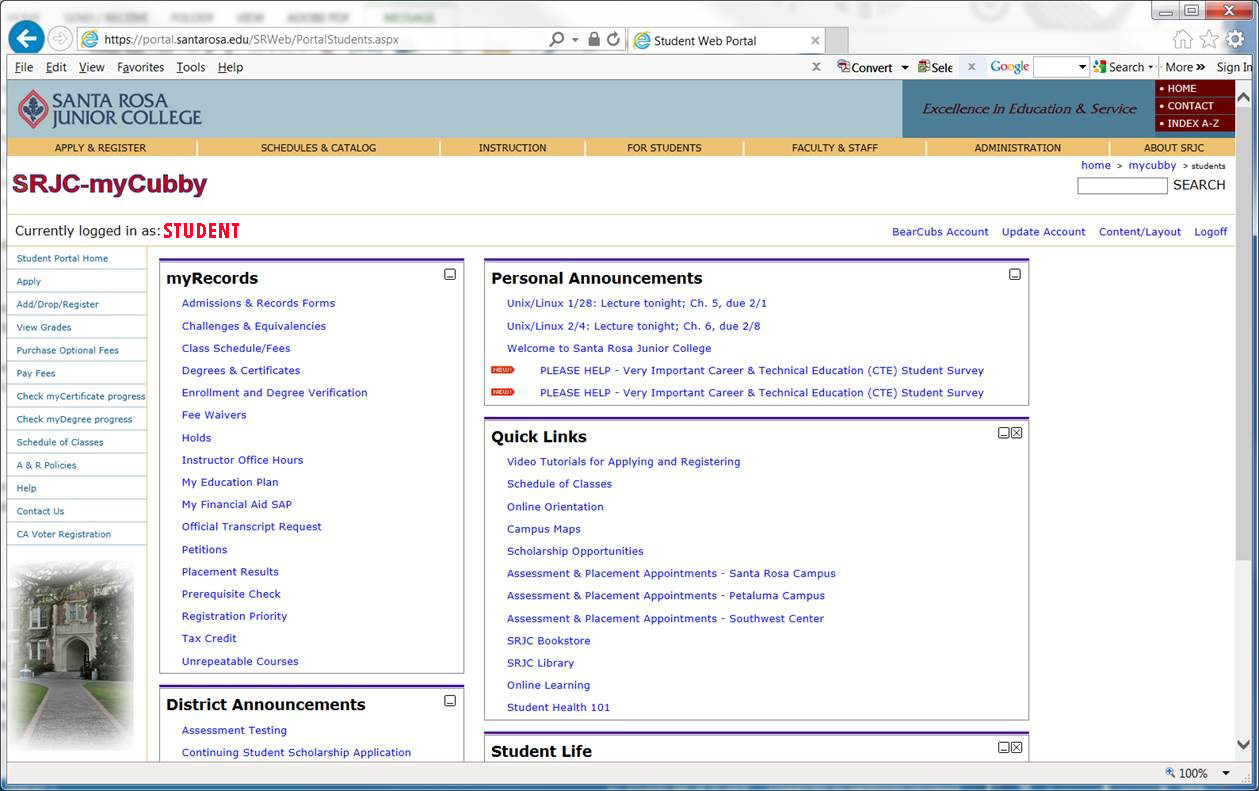The height and width of the screenshot is (791, 1259).
Task: Minimize the District Announcements panel
Action: pos(450,701)
